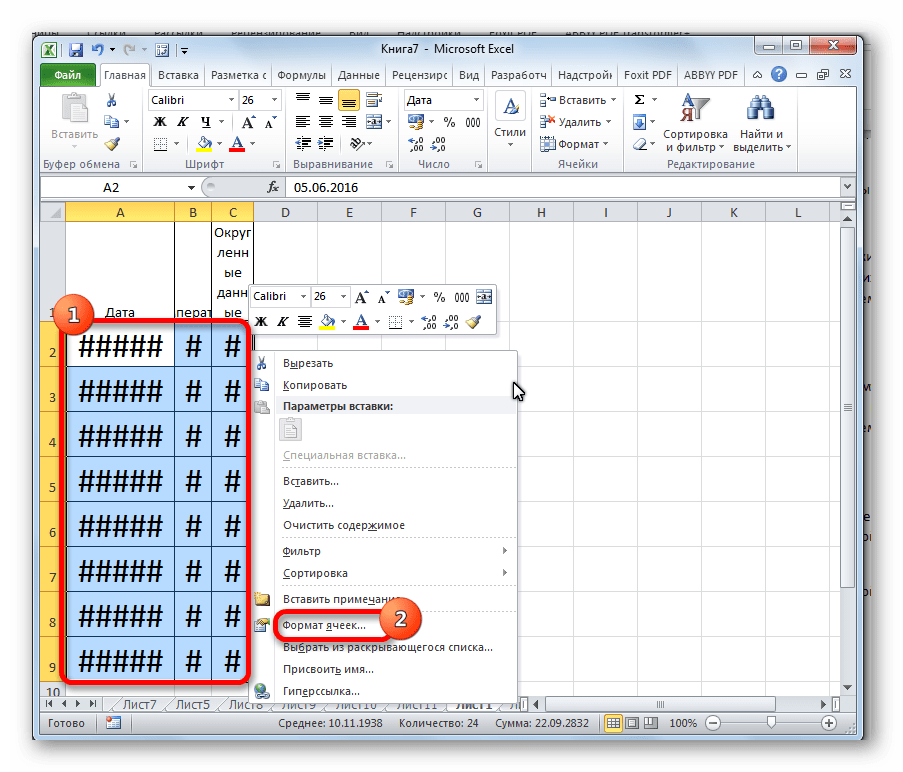Viewport: 903px width, 772px height.
Task: Open the Cell Styles gallery
Action: 510,118
